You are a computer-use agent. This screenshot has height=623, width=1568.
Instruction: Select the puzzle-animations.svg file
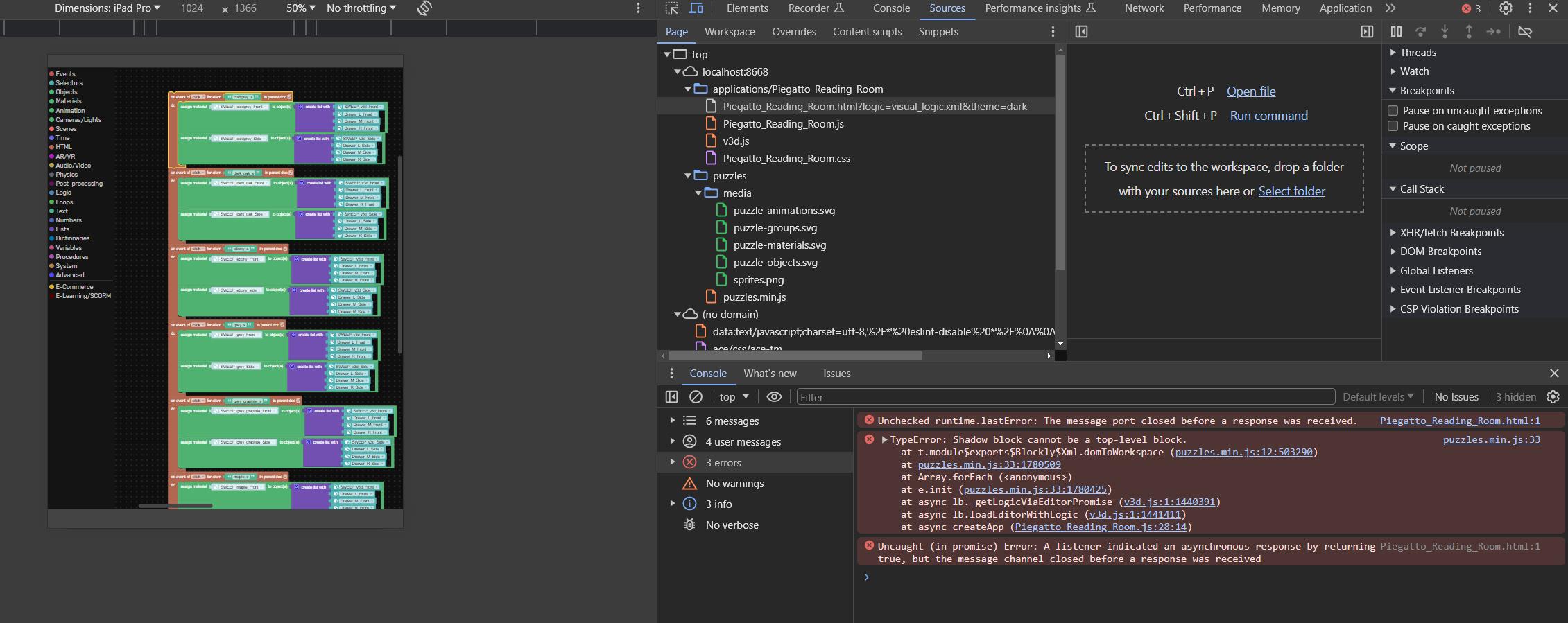tap(784, 211)
